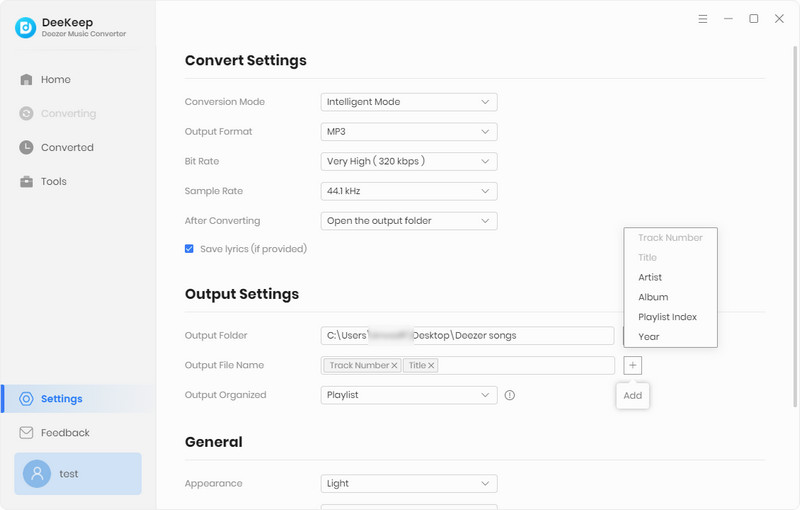Expand the Conversion Mode dropdown

coord(409,102)
